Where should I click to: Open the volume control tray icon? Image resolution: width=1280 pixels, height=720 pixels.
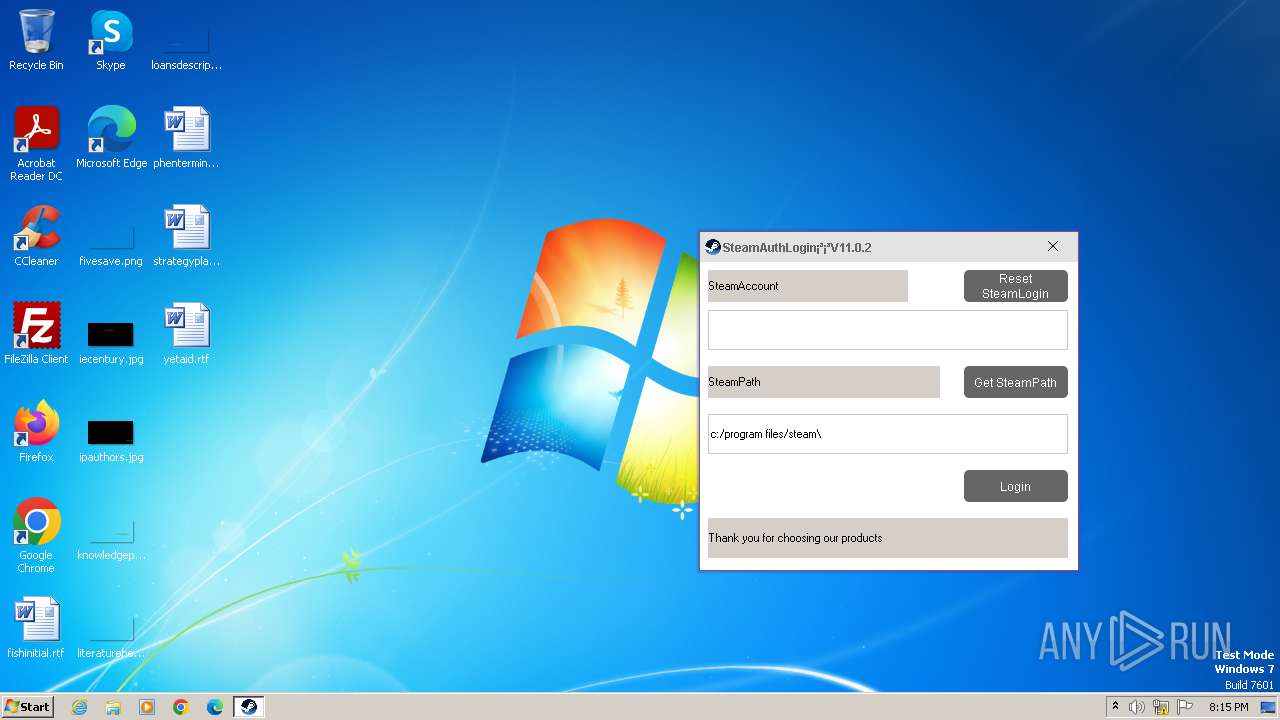coord(1137,707)
